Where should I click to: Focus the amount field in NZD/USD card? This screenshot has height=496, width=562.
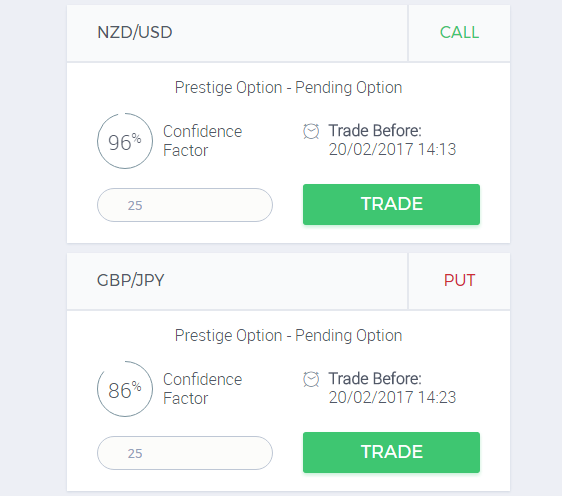pyautogui.click(x=185, y=205)
